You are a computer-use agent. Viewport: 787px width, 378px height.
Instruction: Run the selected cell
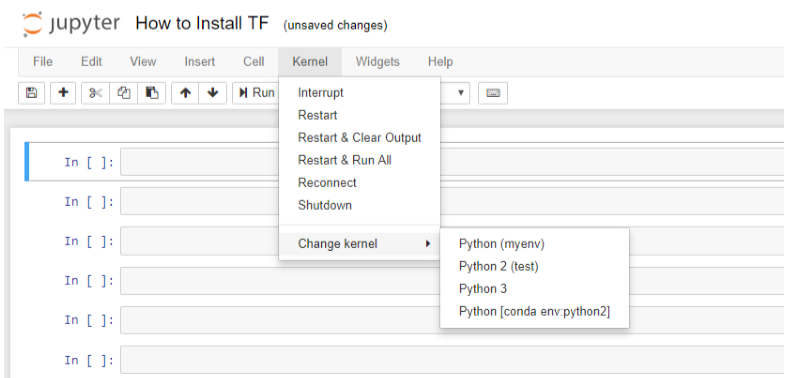coord(256,93)
